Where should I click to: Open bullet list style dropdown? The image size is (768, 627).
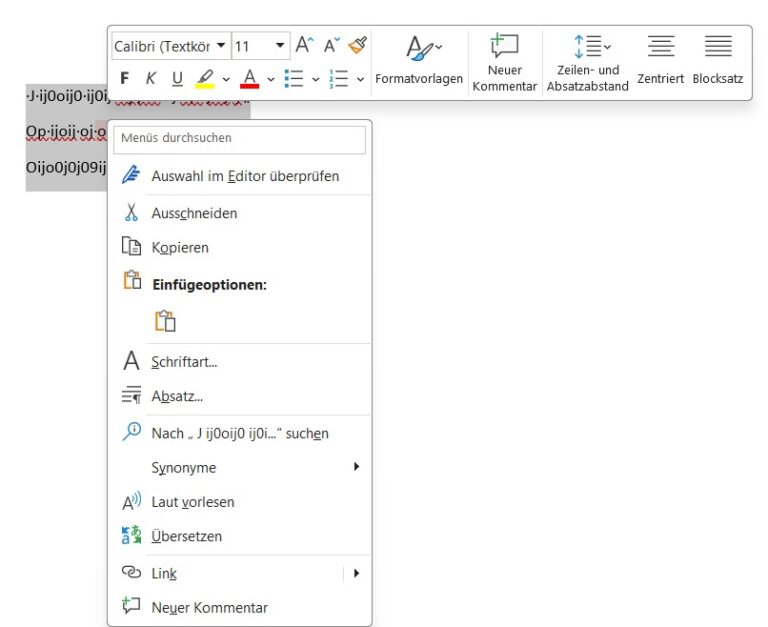tap(315, 79)
